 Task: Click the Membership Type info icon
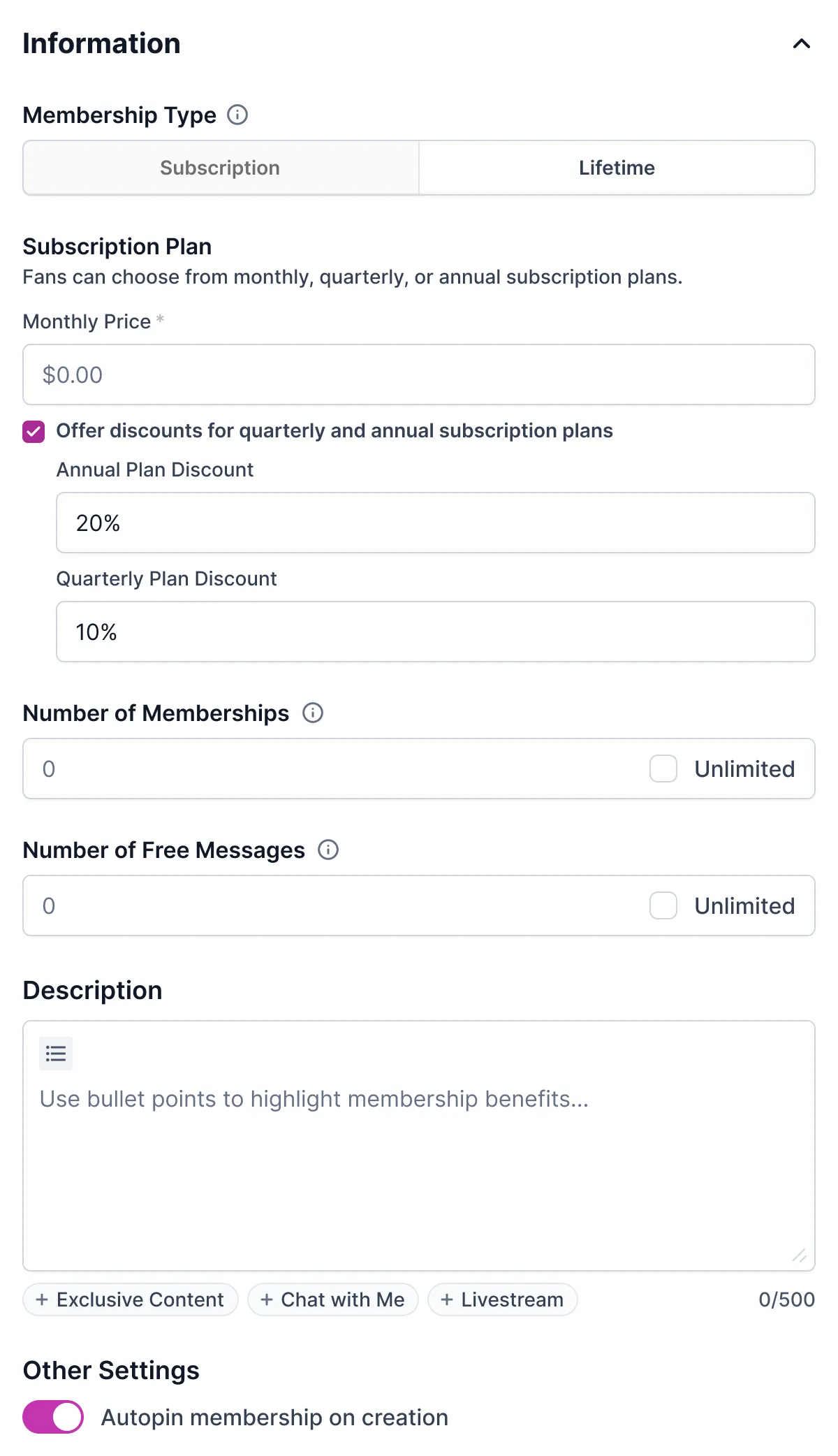click(237, 115)
